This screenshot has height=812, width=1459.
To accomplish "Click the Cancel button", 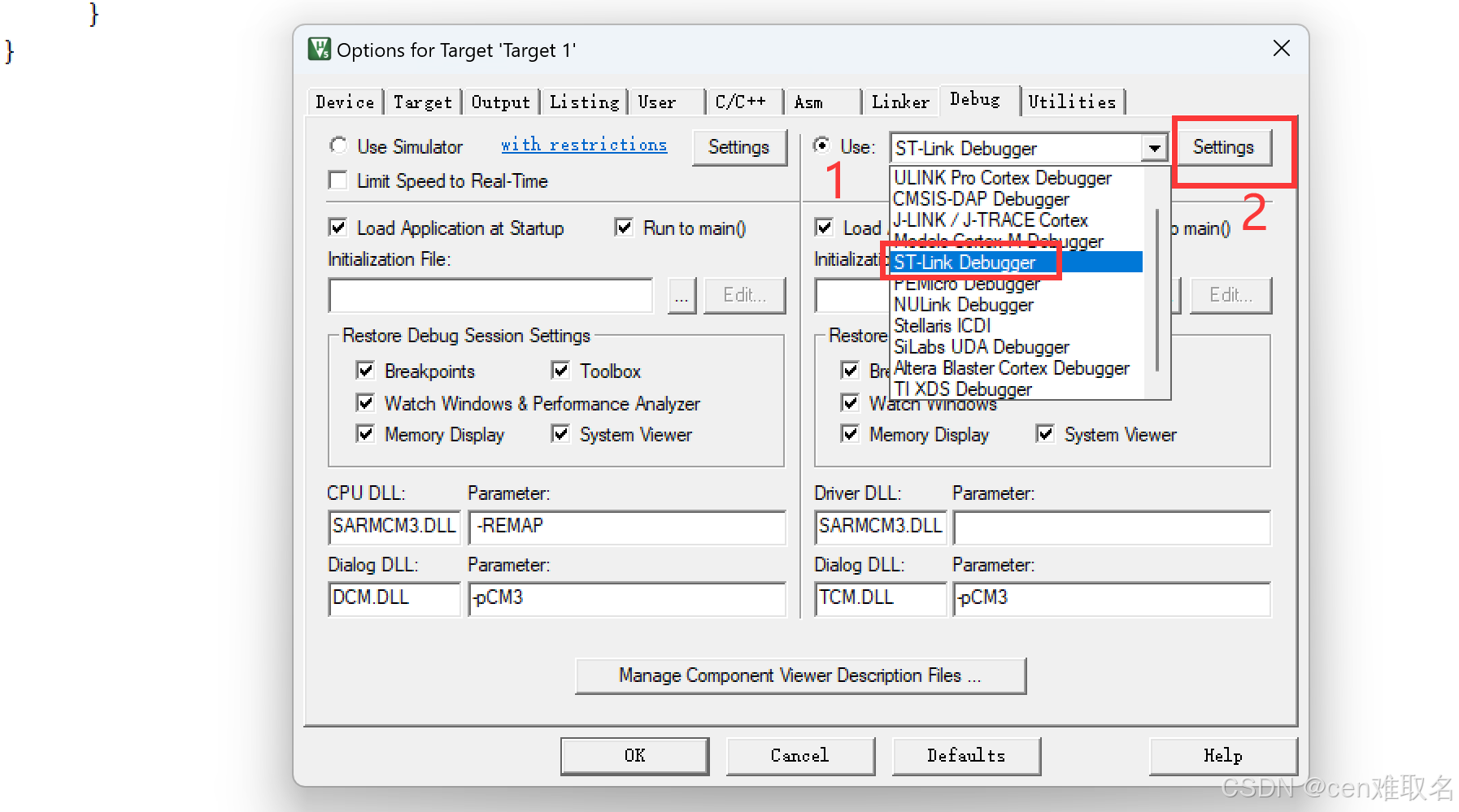I will (x=800, y=756).
